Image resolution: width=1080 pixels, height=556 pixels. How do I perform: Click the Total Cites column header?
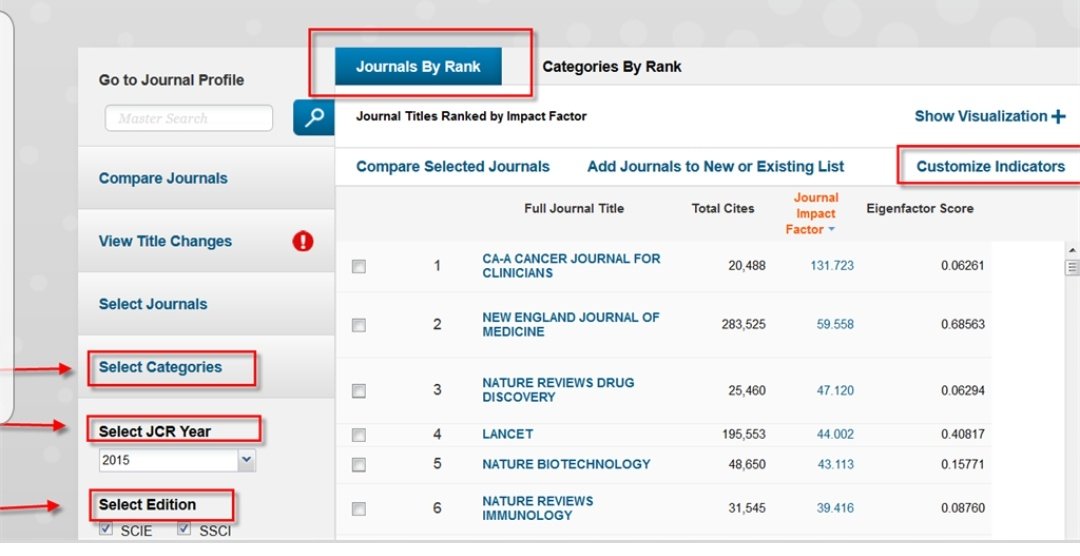[x=723, y=209]
